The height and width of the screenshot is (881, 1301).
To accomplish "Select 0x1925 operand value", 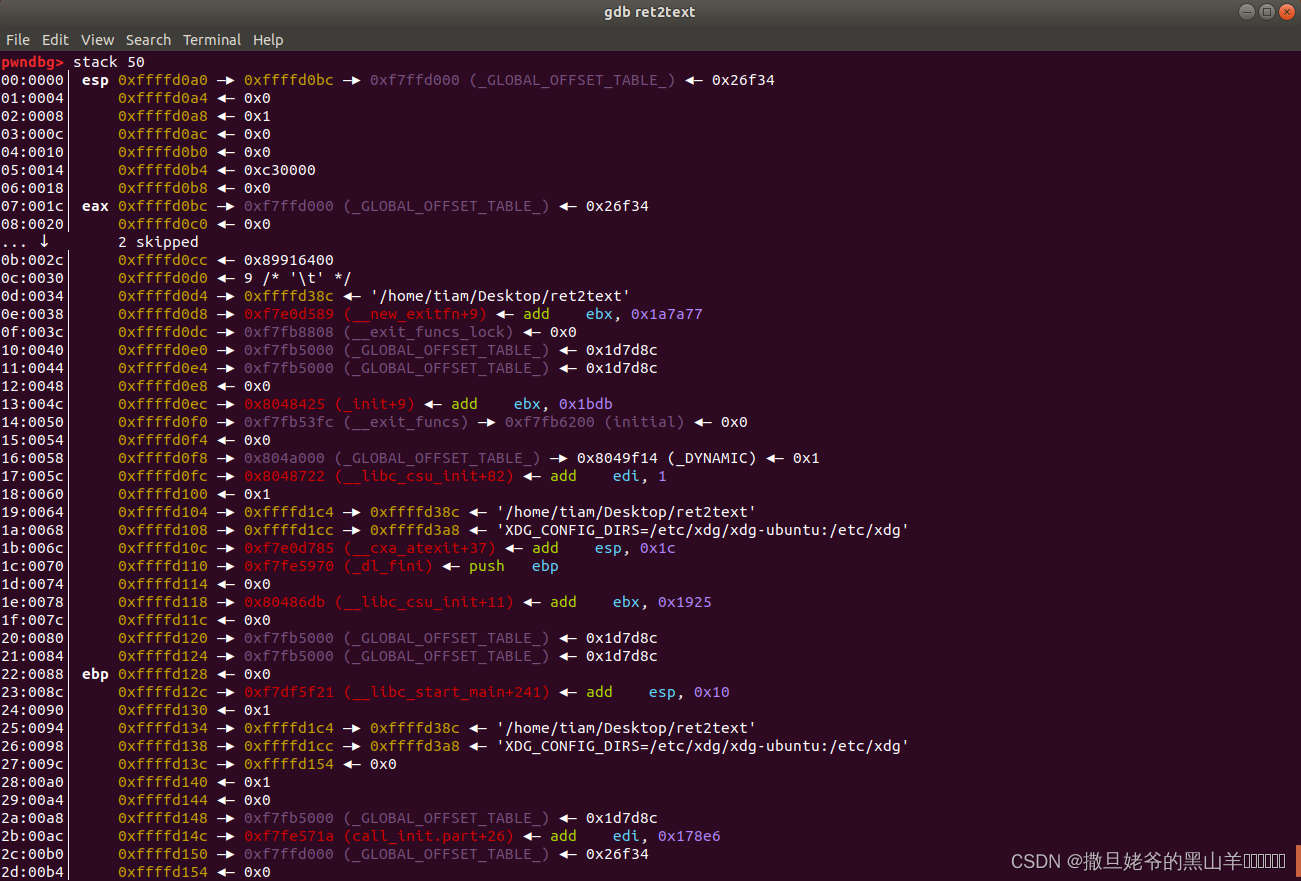I will click(685, 602).
